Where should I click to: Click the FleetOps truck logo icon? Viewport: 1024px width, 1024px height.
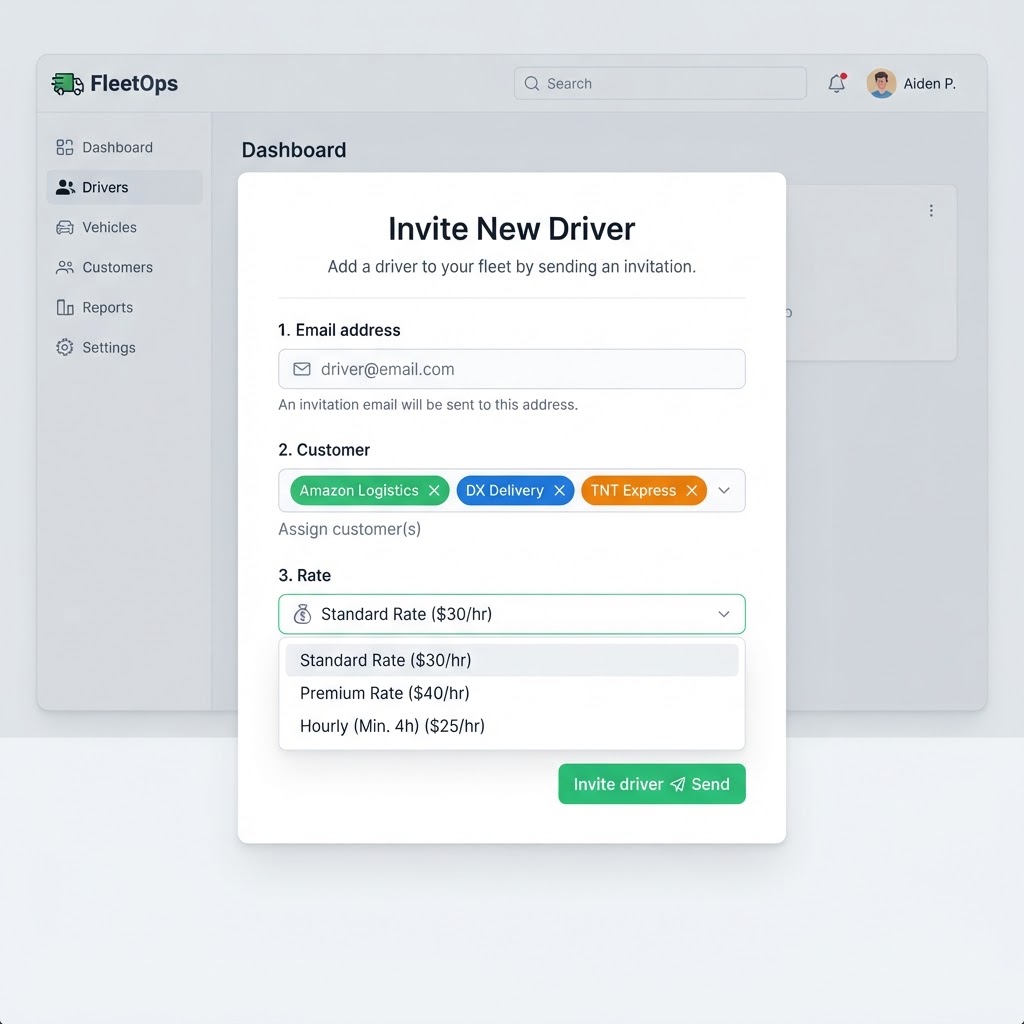click(67, 84)
